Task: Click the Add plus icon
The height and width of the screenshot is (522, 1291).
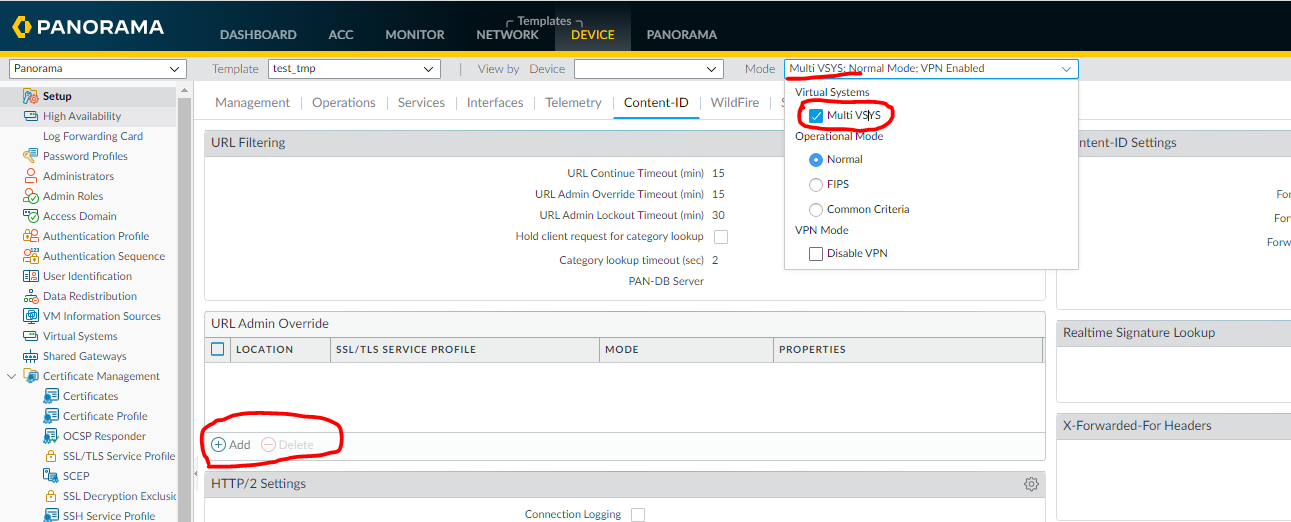Action: point(219,445)
